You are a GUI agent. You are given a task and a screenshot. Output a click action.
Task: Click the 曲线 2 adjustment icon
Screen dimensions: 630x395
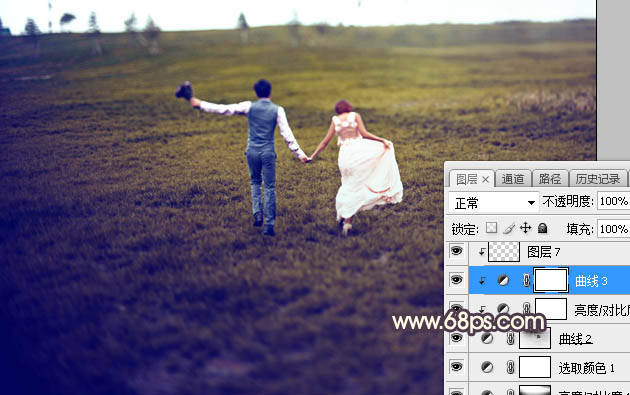(x=487, y=338)
